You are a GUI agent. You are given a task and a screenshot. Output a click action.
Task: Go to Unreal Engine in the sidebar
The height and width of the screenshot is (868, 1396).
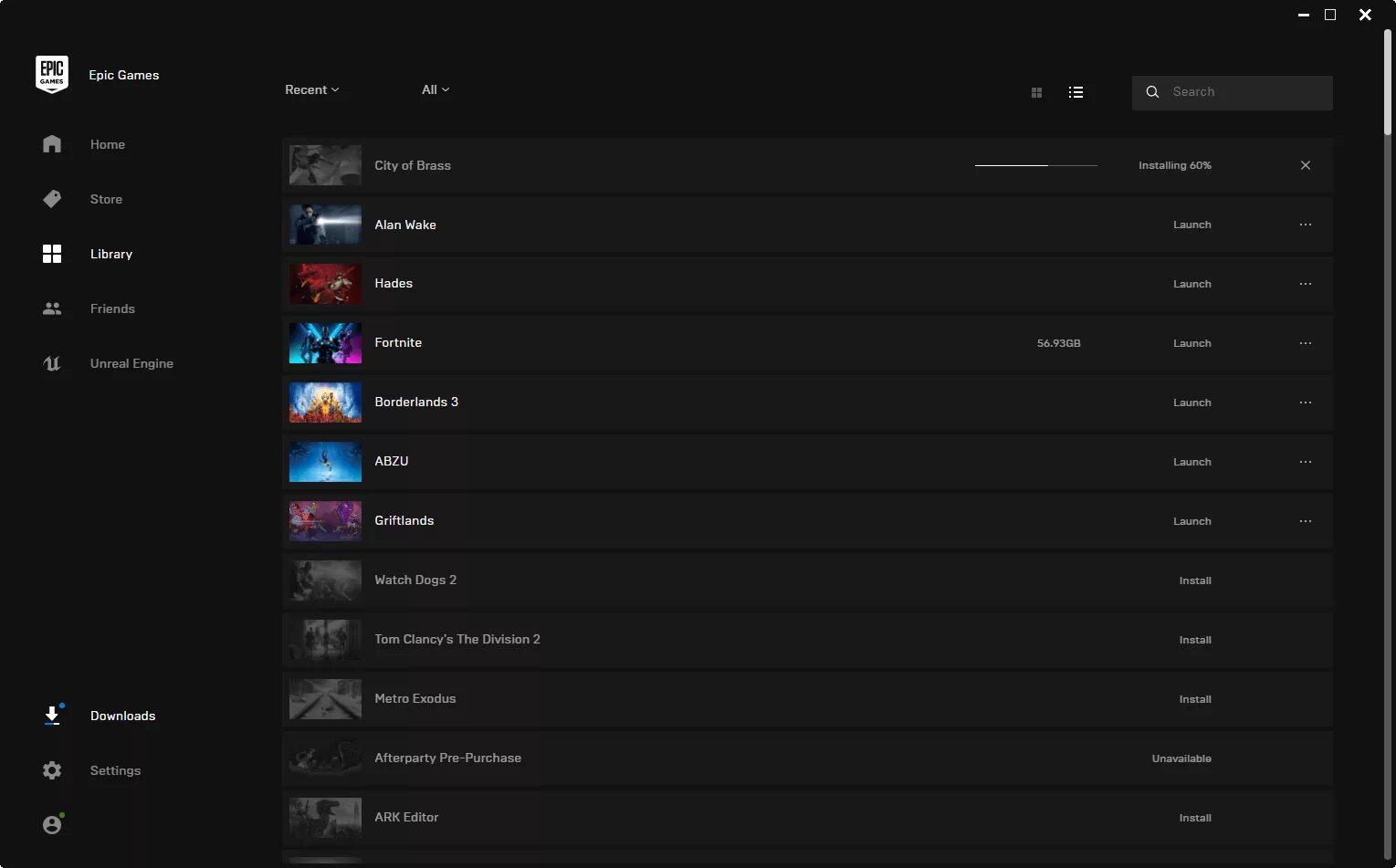click(131, 363)
